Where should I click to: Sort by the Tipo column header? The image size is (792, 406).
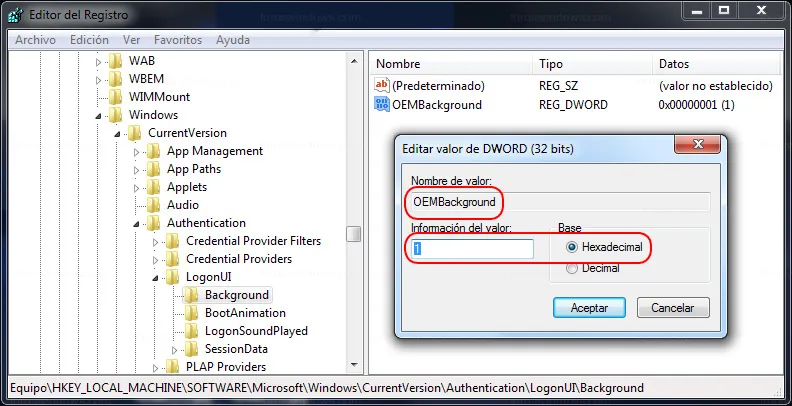pos(592,64)
